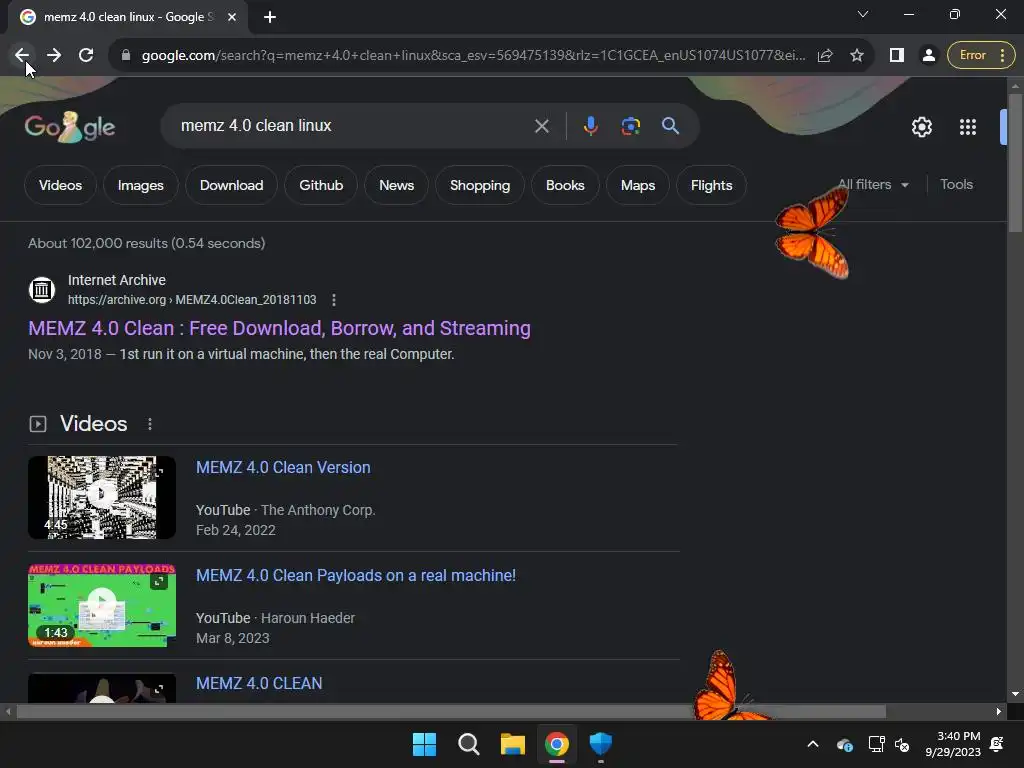Open Windows taskbar search

[x=468, y=744]
